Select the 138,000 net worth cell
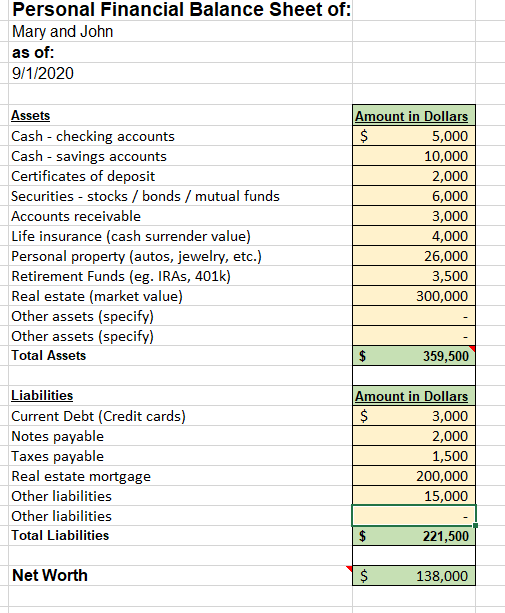Screen dimensions: 505x613 click(414, 575)
